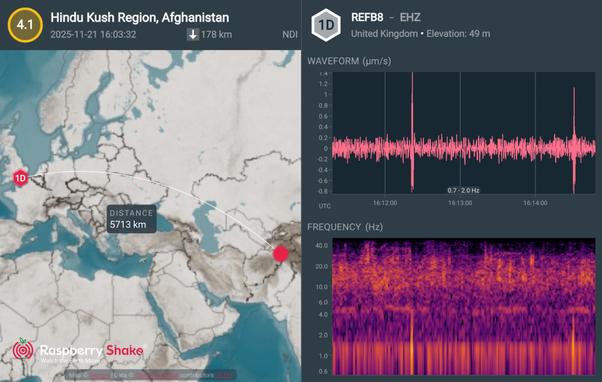
Task: Click the UTC axis label
Action: coord(324,206)
